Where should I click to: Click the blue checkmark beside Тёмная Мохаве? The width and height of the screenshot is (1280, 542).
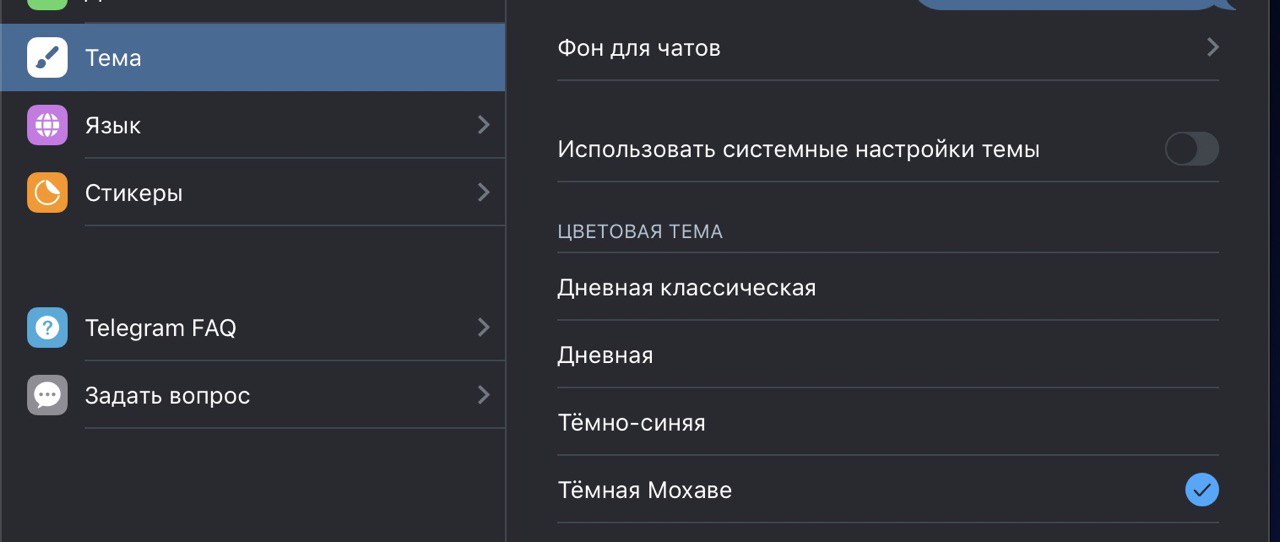click(1201, 490)
